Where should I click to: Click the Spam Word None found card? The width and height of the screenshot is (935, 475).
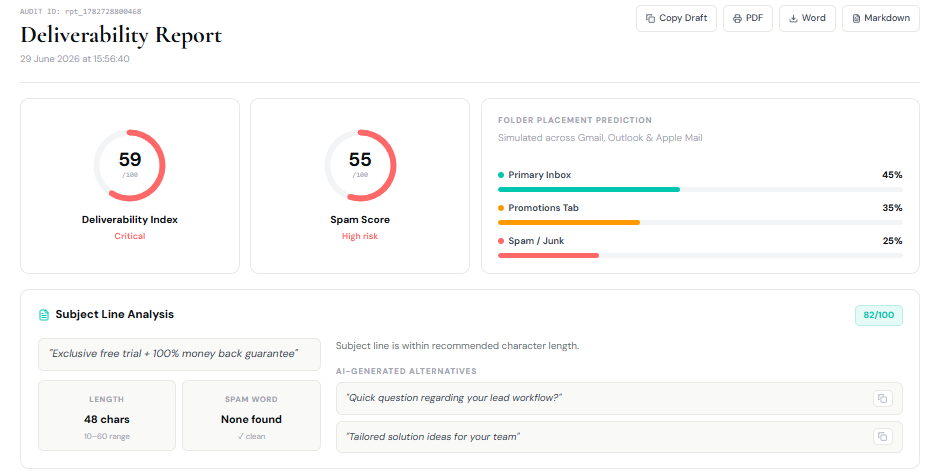click(251, 416)
